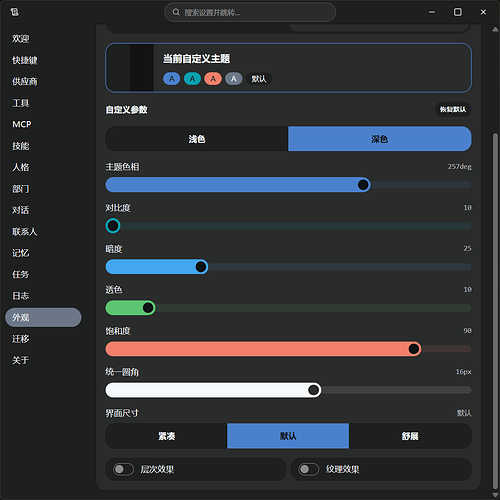Toggle the 层次效果 switch
This screenshot has height=500, width=500.
tap(123, 469)
